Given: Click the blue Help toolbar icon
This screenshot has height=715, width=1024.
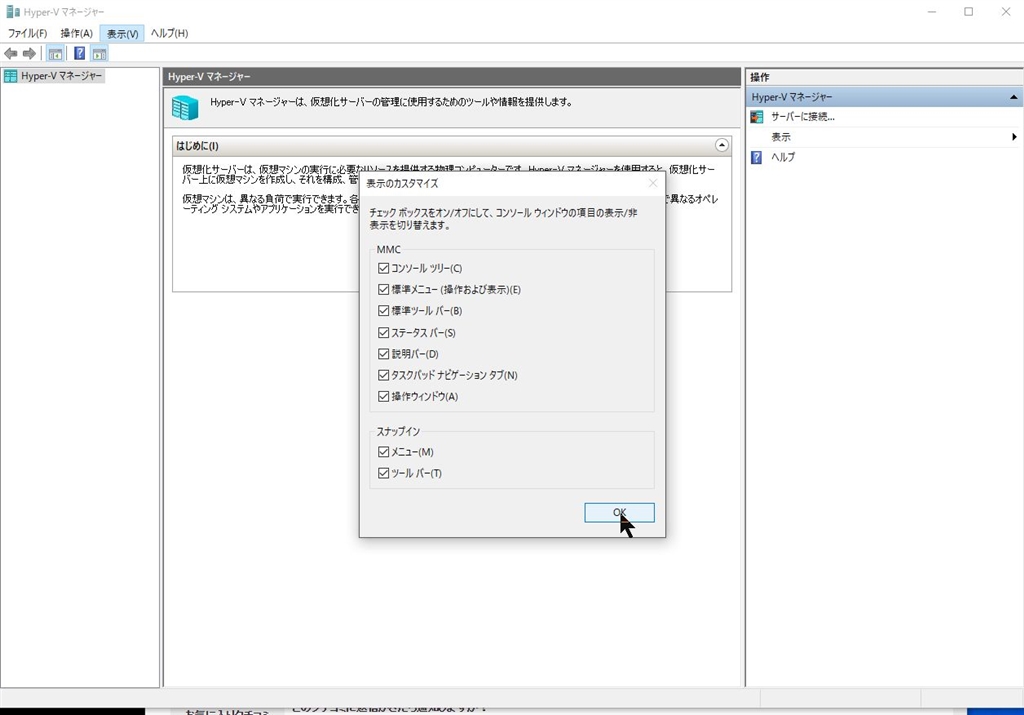Looking at the screenshot, I should pos(79,54).
